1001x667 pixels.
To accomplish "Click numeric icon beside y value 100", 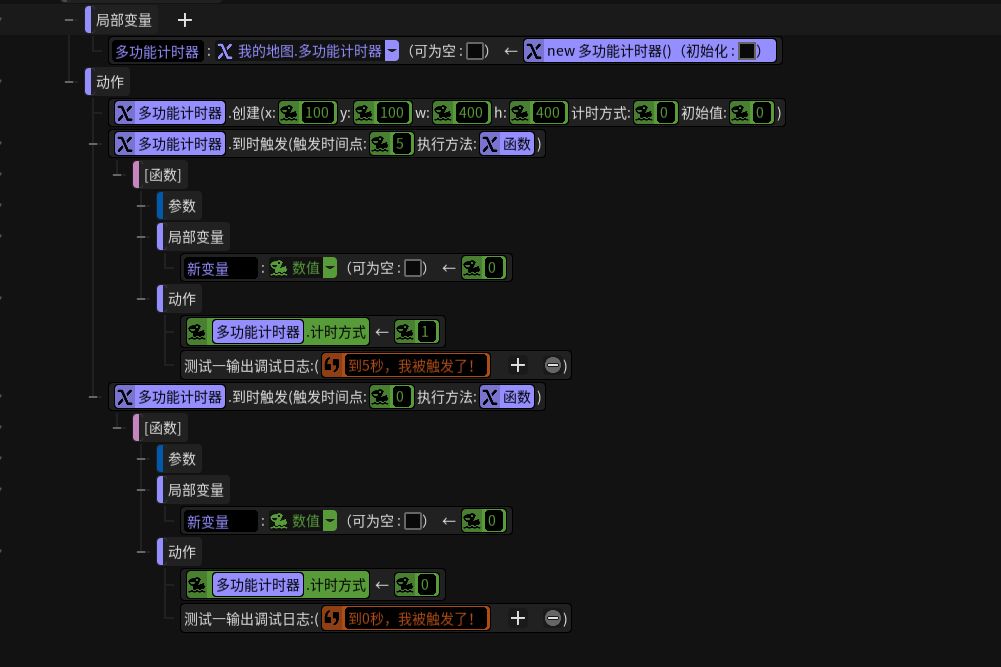I will point(364,113).
